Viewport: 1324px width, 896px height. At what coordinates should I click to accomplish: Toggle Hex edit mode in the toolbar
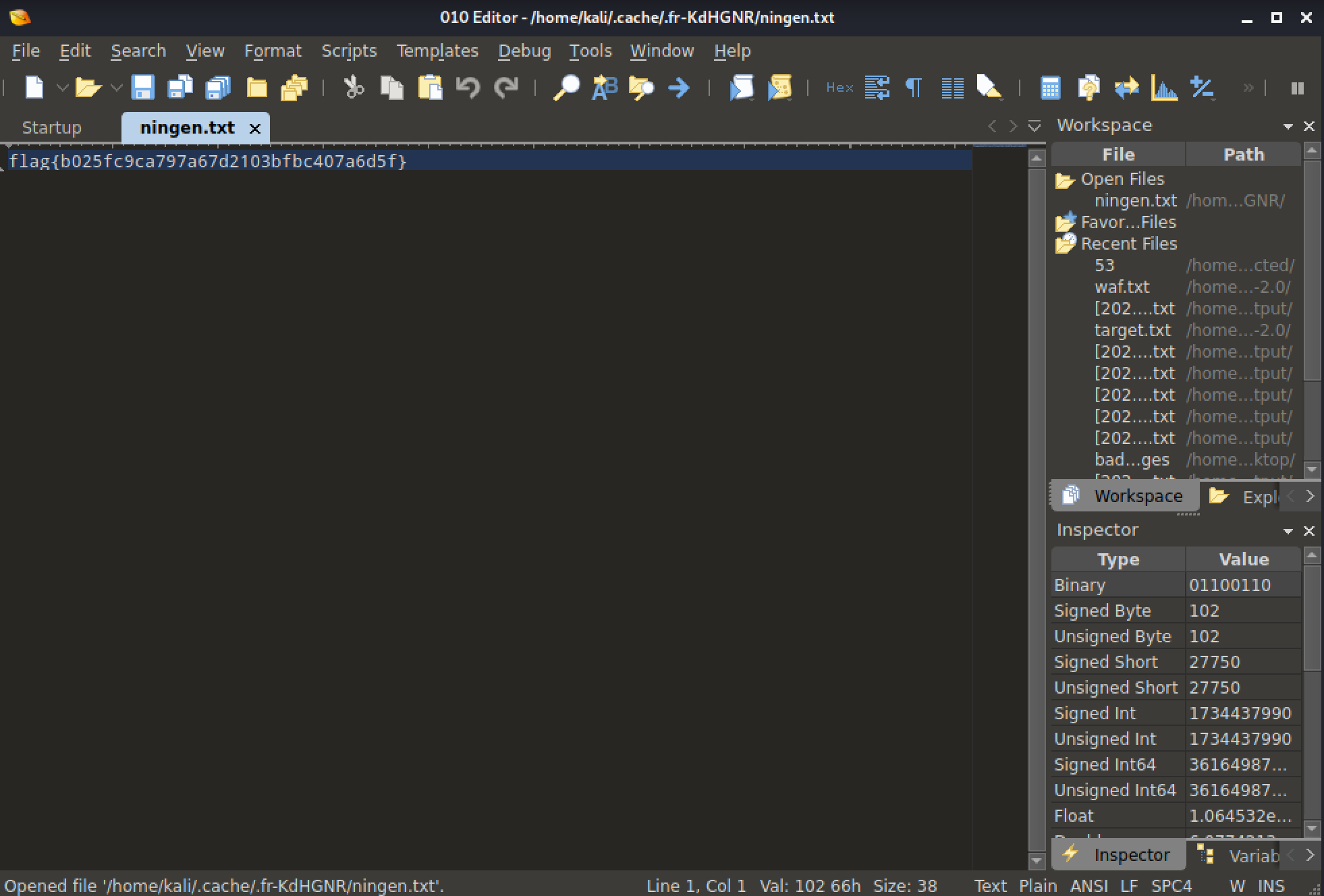click(839, 88)
